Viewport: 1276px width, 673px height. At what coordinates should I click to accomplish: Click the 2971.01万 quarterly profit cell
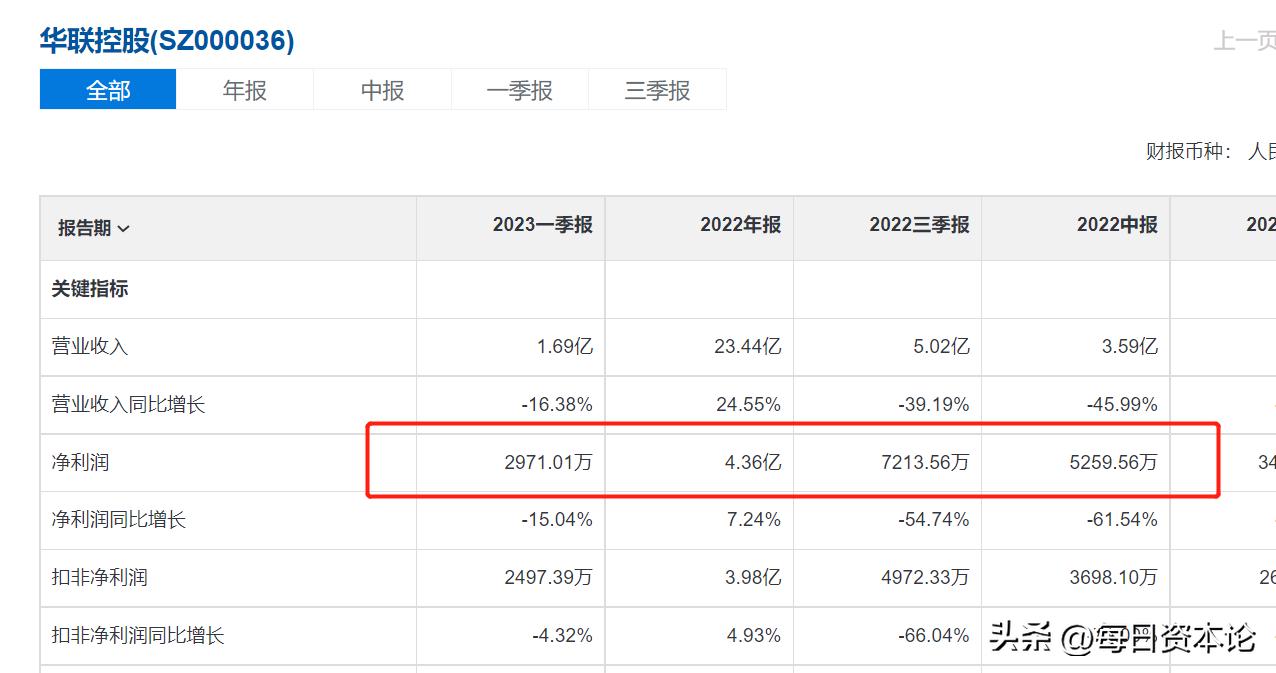coord(549,461)
